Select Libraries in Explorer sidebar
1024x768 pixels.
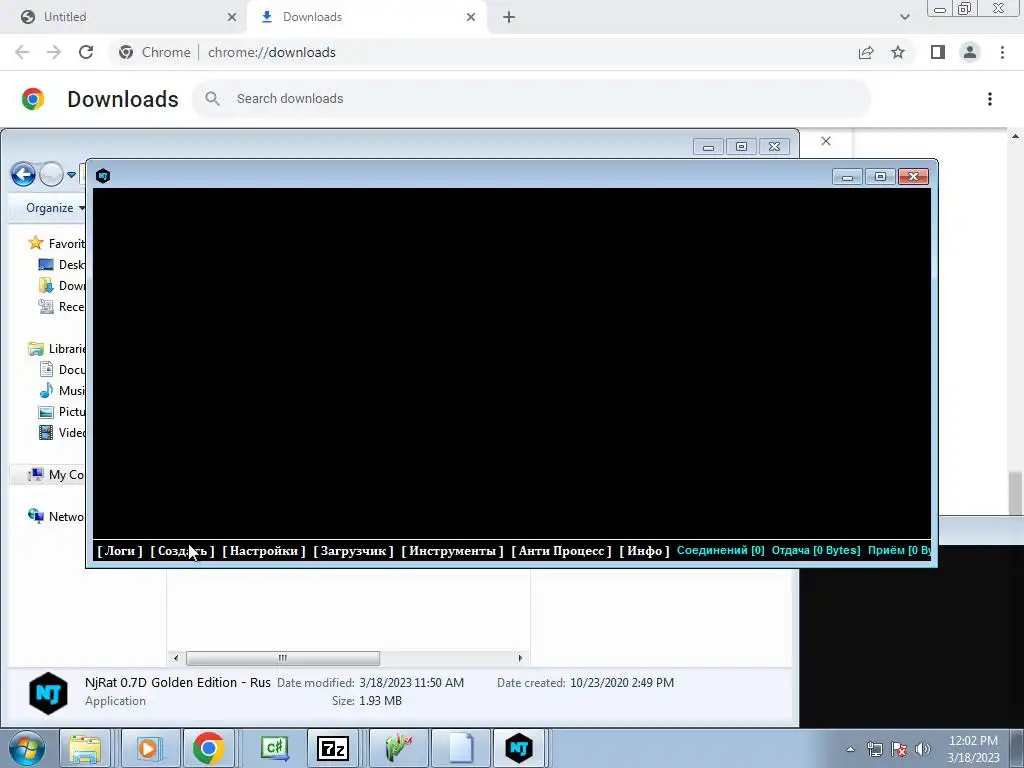click(56, 349)
